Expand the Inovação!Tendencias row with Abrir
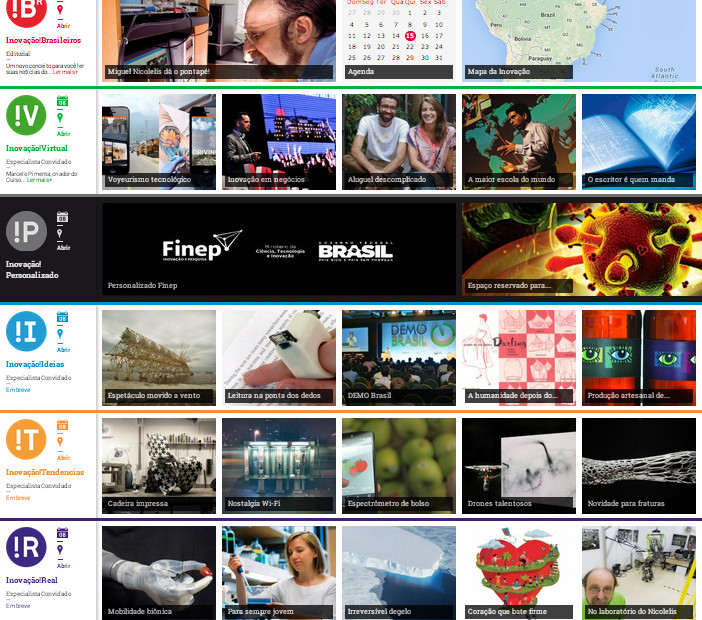 pos(63,458)
